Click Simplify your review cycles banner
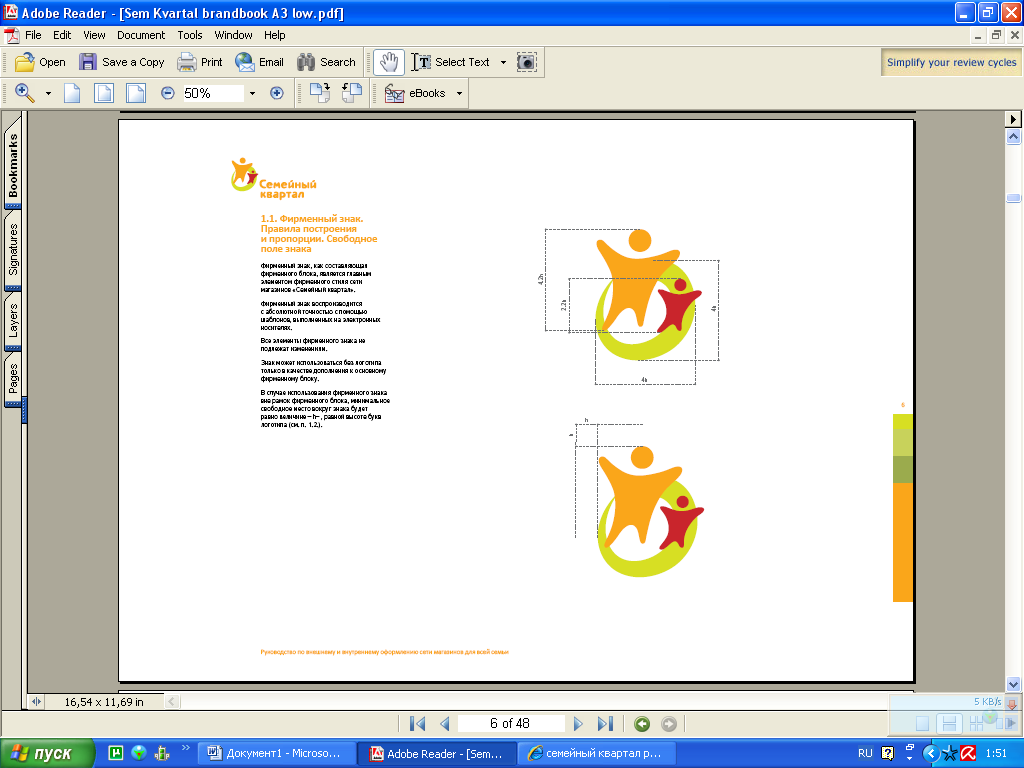The image size is (1024, 768). 951,63
